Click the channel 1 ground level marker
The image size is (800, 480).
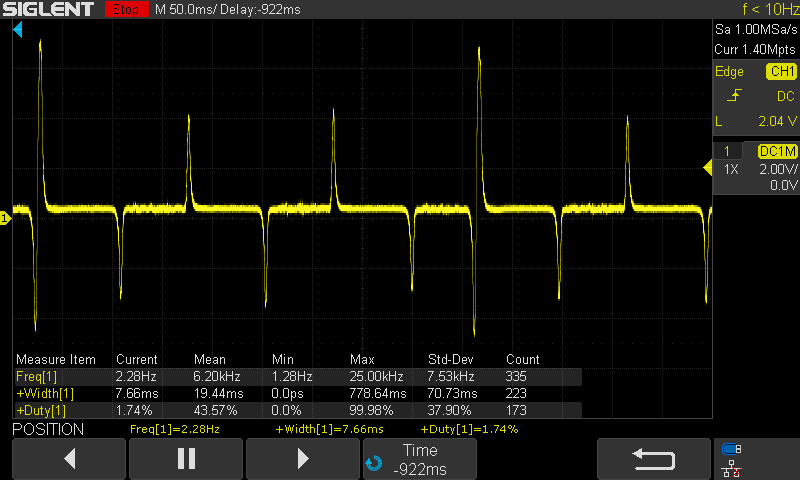(5, 218)
